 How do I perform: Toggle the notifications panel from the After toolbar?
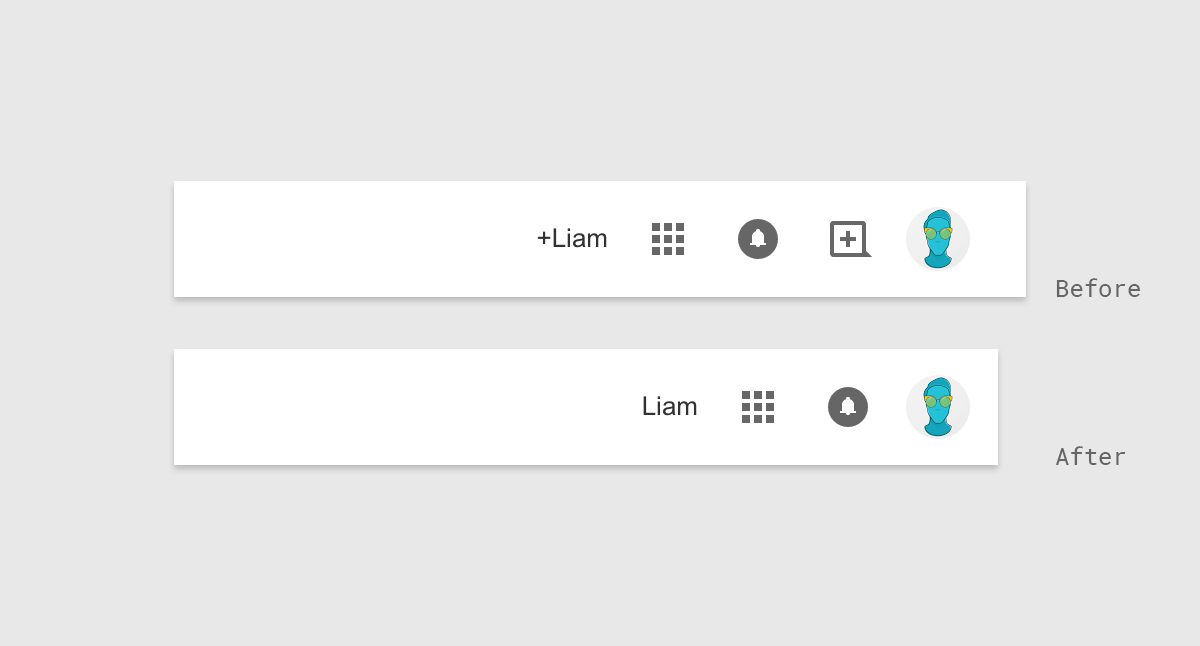848,407
